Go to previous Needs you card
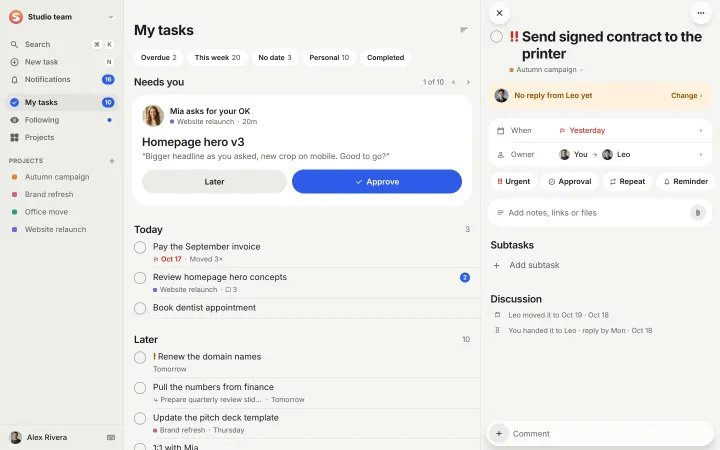The image size is (720, 450). pos(453,82)
